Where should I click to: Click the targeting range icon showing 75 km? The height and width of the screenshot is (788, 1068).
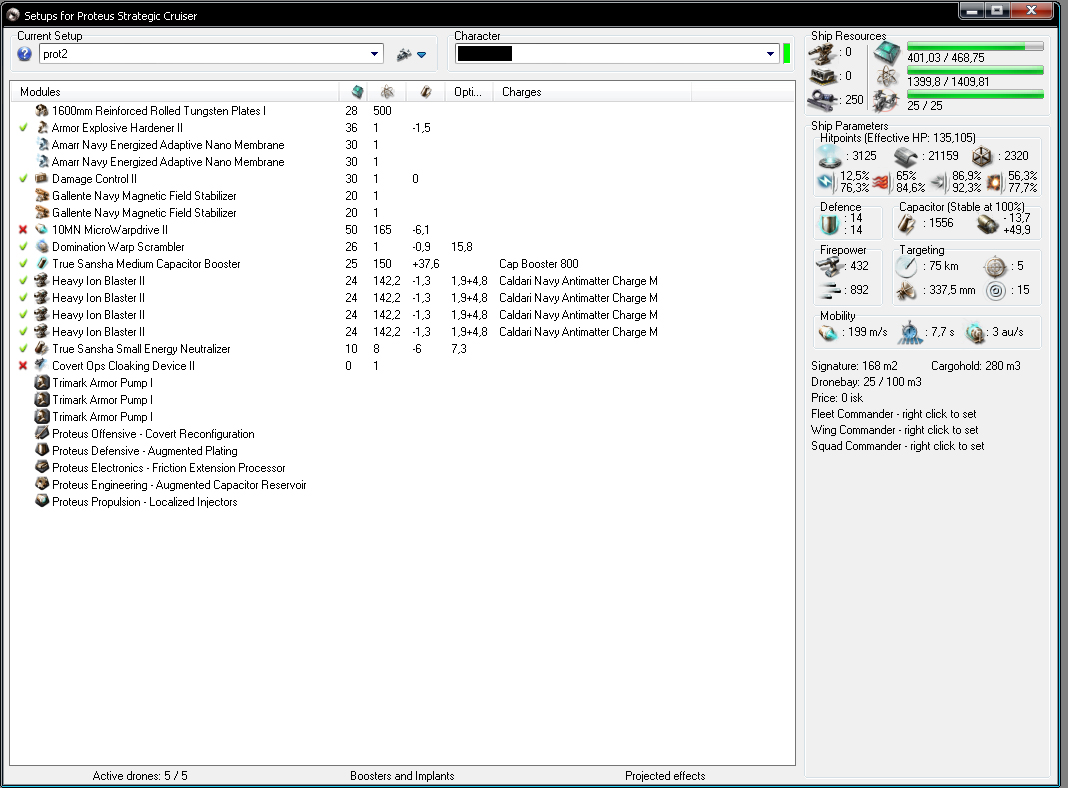tap(906, 266)
